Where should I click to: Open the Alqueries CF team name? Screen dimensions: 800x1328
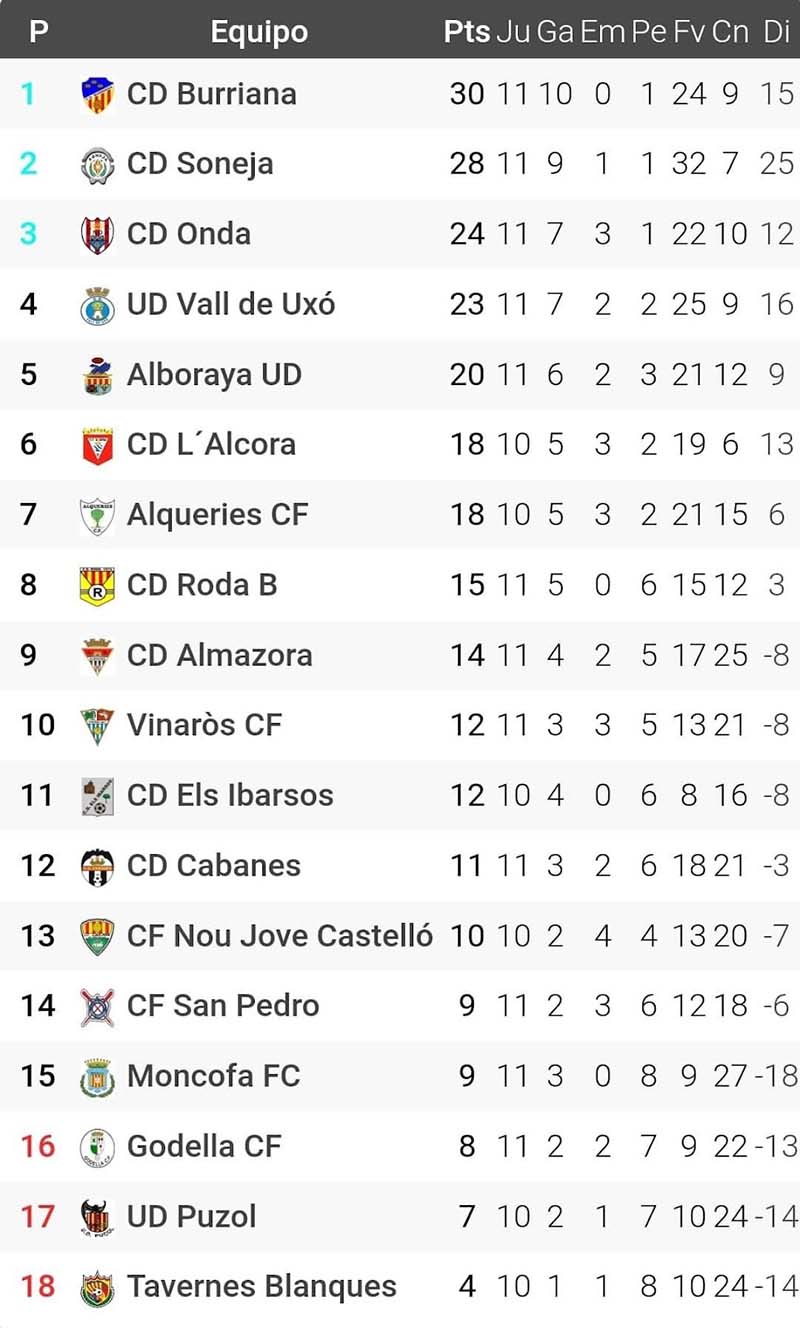[x=217, y=515]
